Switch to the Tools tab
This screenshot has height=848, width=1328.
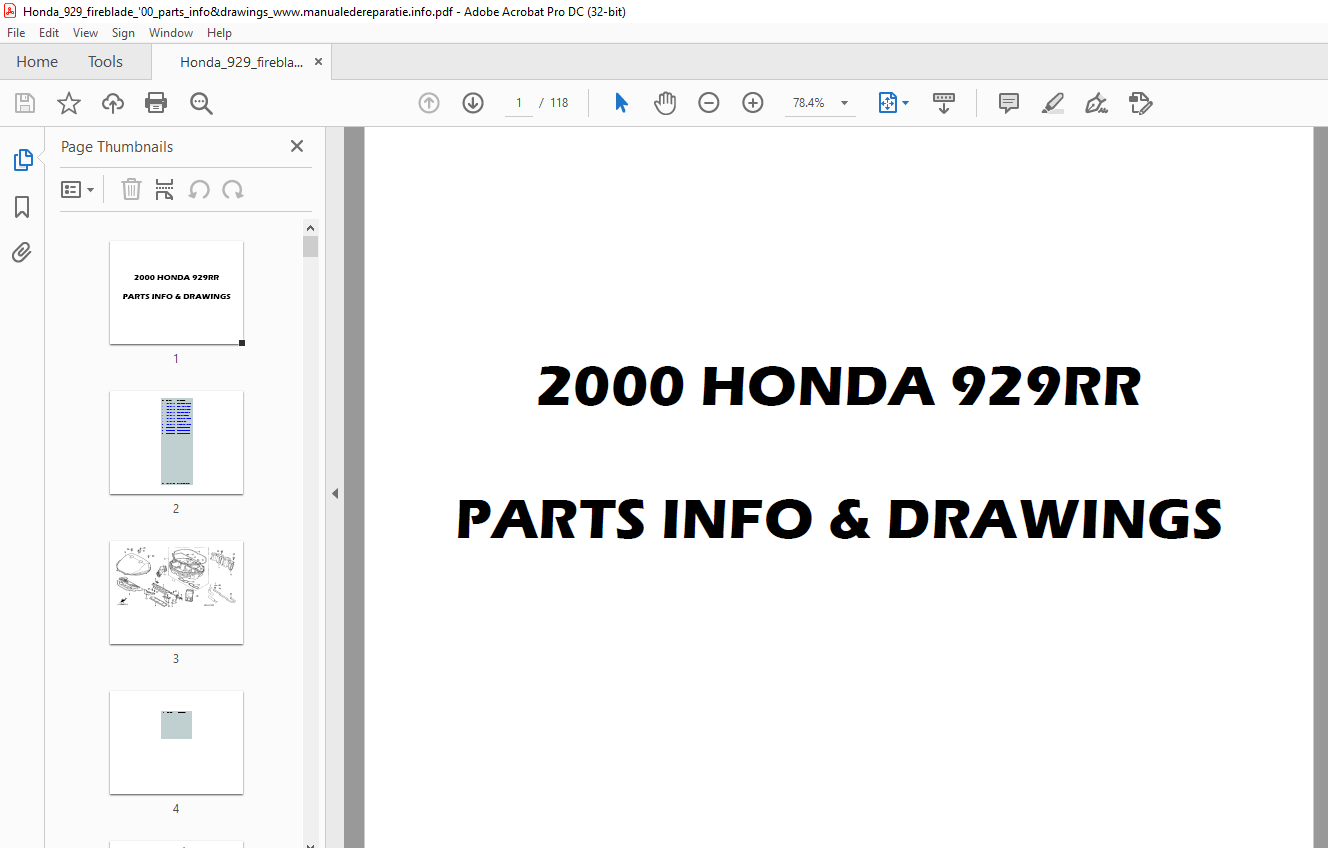[105, 62]
